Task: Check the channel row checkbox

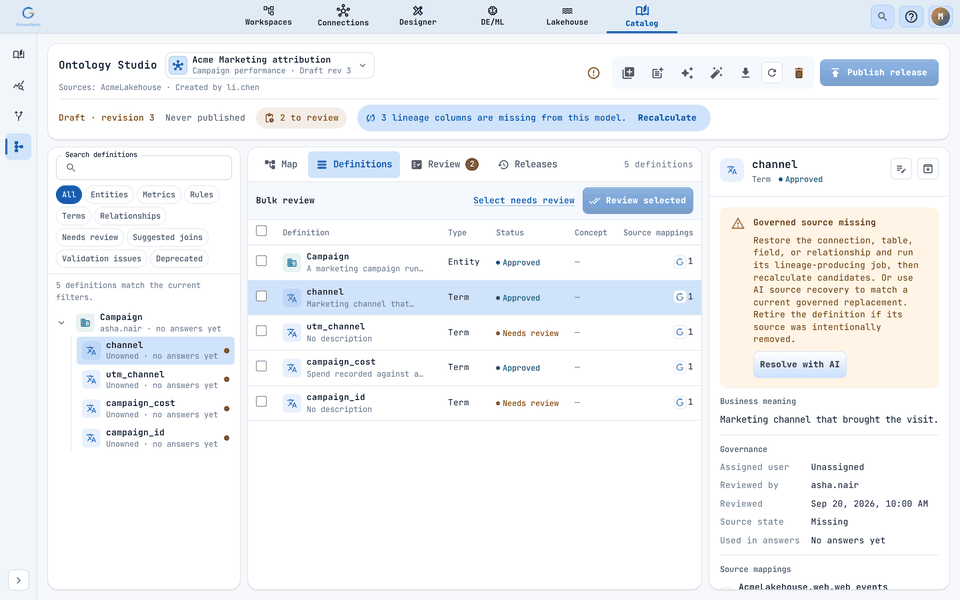Action: click(x=261, y=296)
